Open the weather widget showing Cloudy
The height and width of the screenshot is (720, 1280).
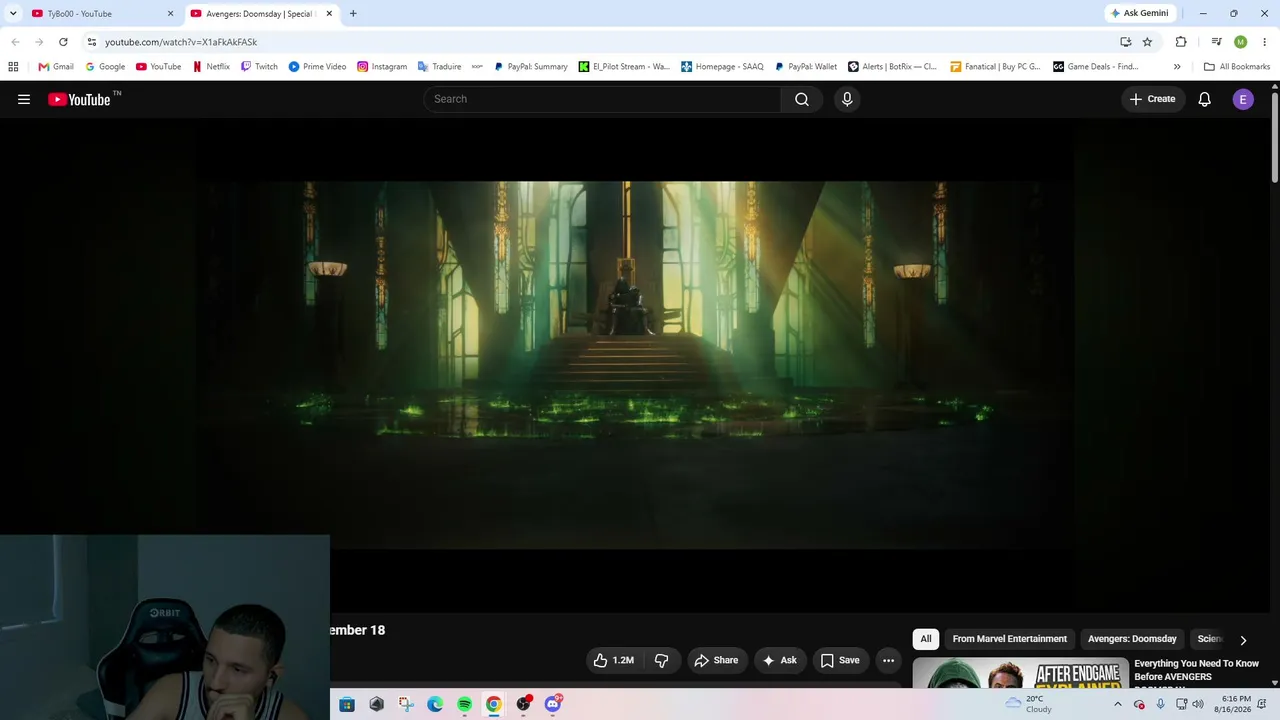tap(1029, 704)
